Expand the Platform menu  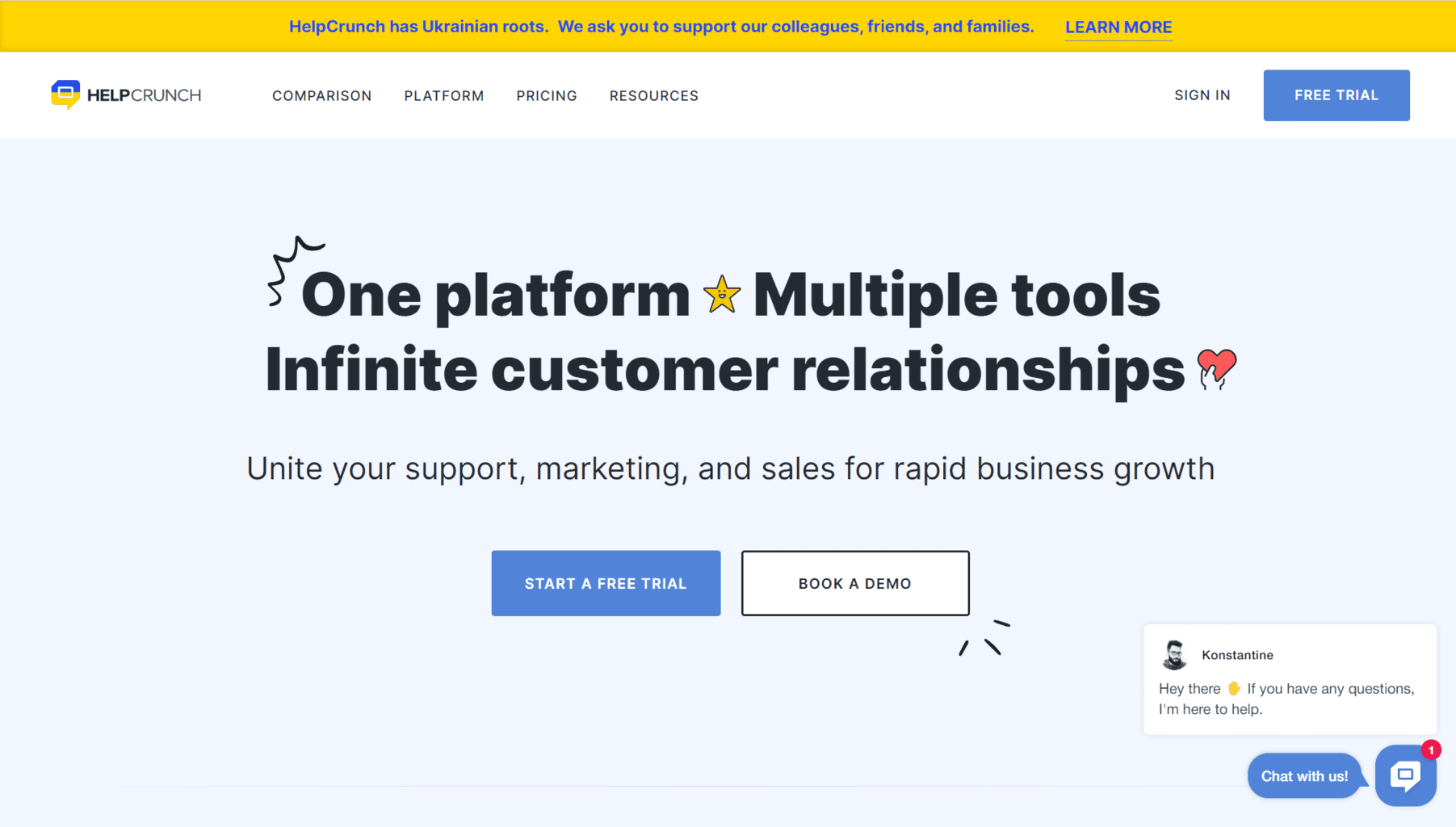pos(444,95)
